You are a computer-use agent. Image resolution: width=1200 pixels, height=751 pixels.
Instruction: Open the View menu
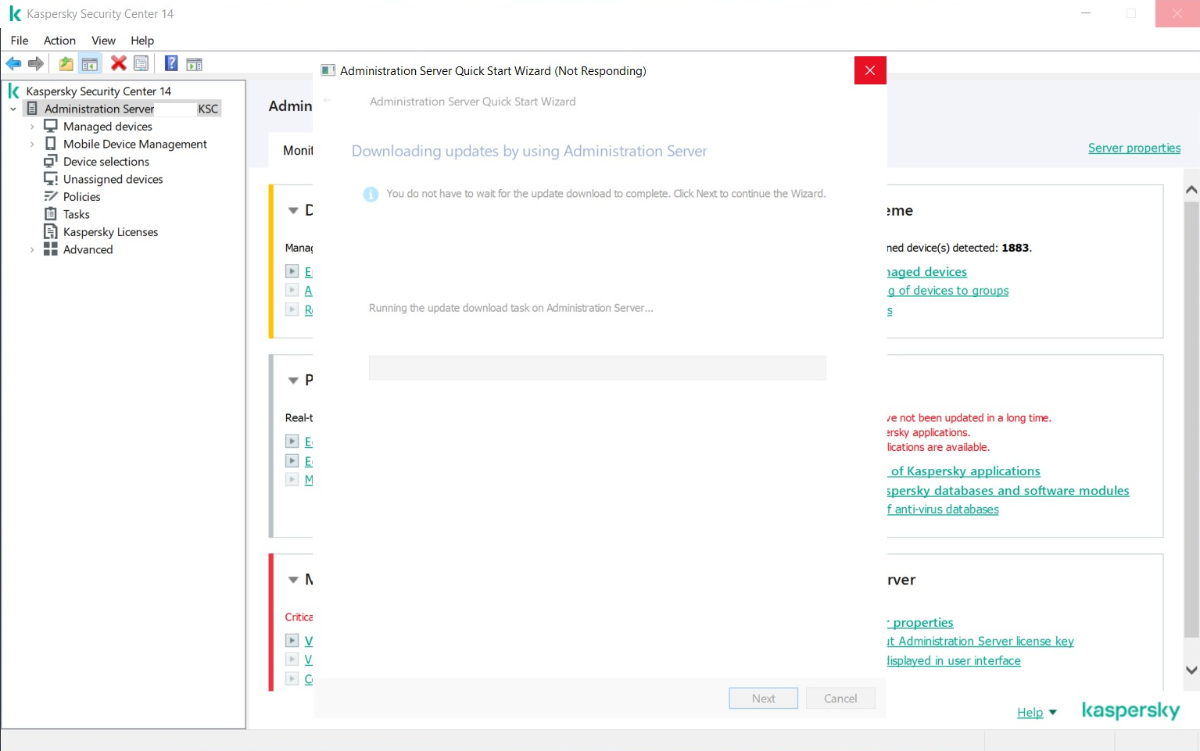click(x=104, y=41)
